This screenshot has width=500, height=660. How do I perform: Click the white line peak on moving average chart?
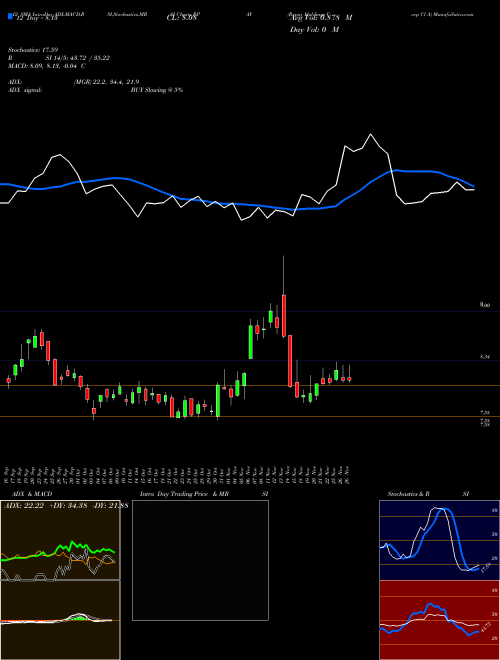point(371,134)
